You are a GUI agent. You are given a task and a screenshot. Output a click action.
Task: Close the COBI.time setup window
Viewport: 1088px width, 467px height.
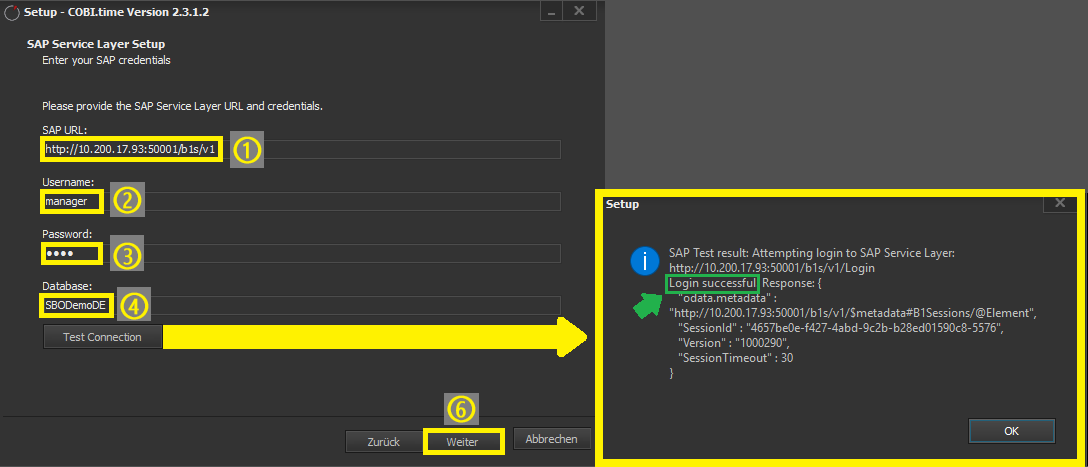(x=579, y=11)
